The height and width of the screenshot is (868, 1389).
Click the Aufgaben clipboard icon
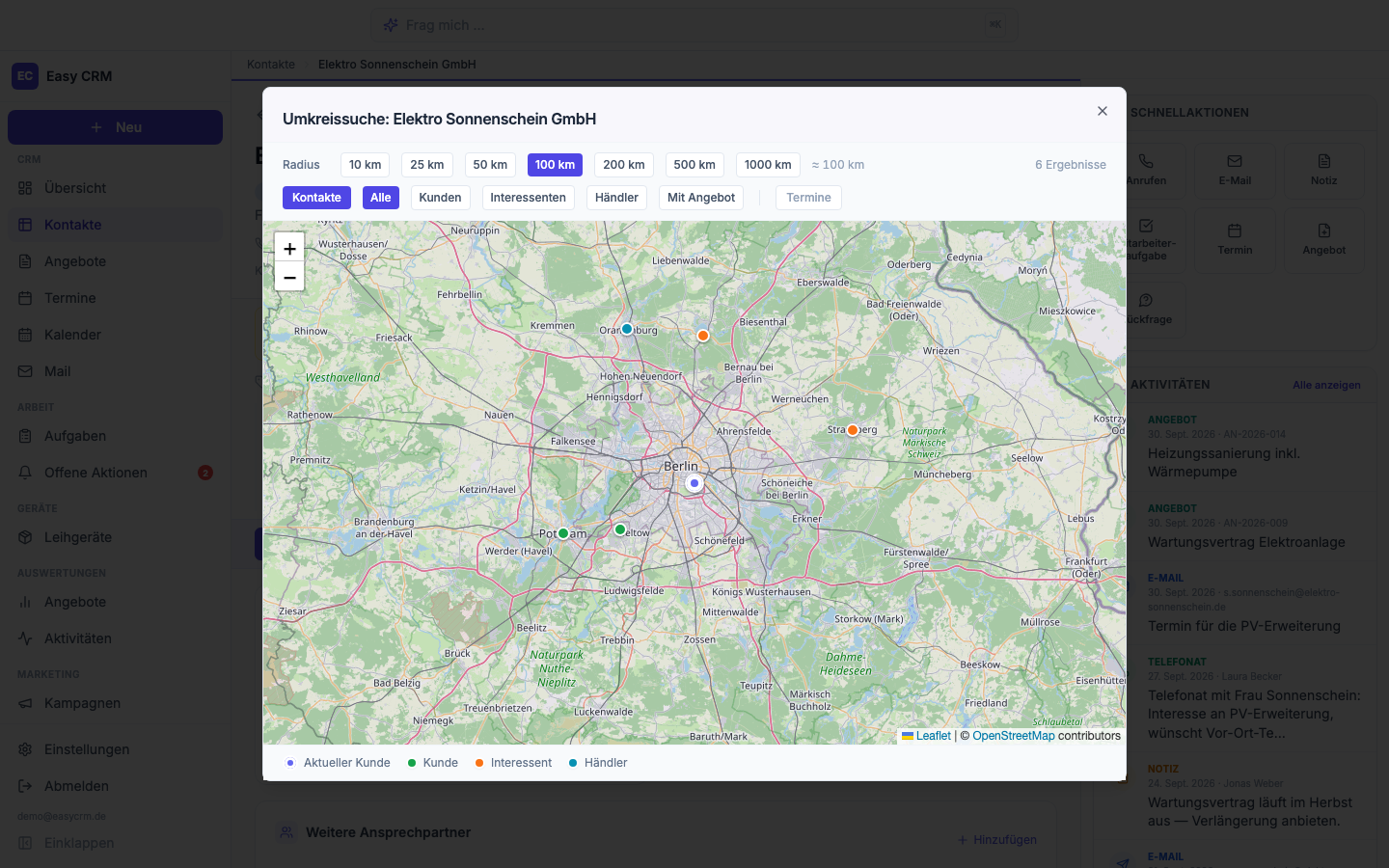25,436
